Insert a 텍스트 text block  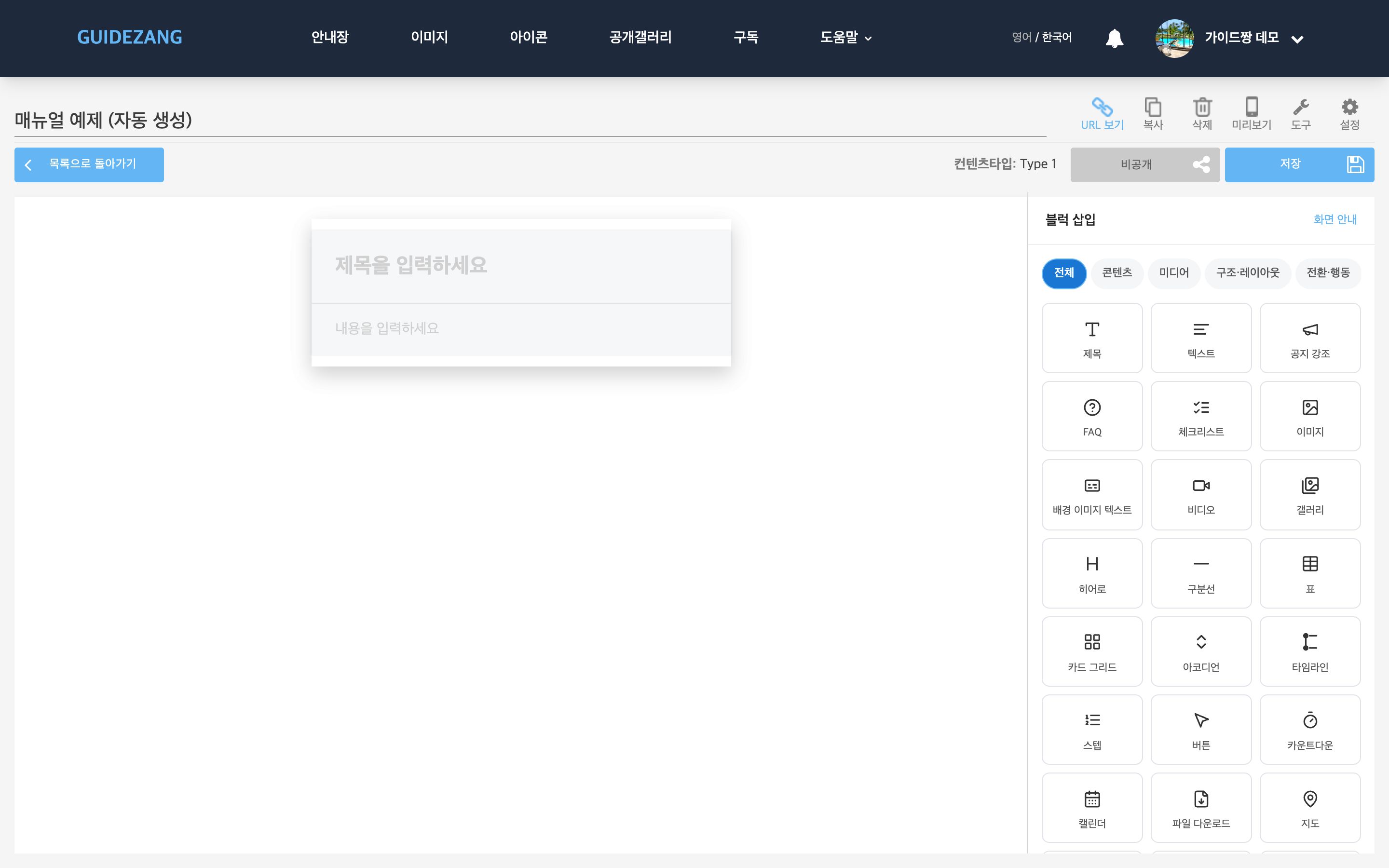click(1201, 338)
